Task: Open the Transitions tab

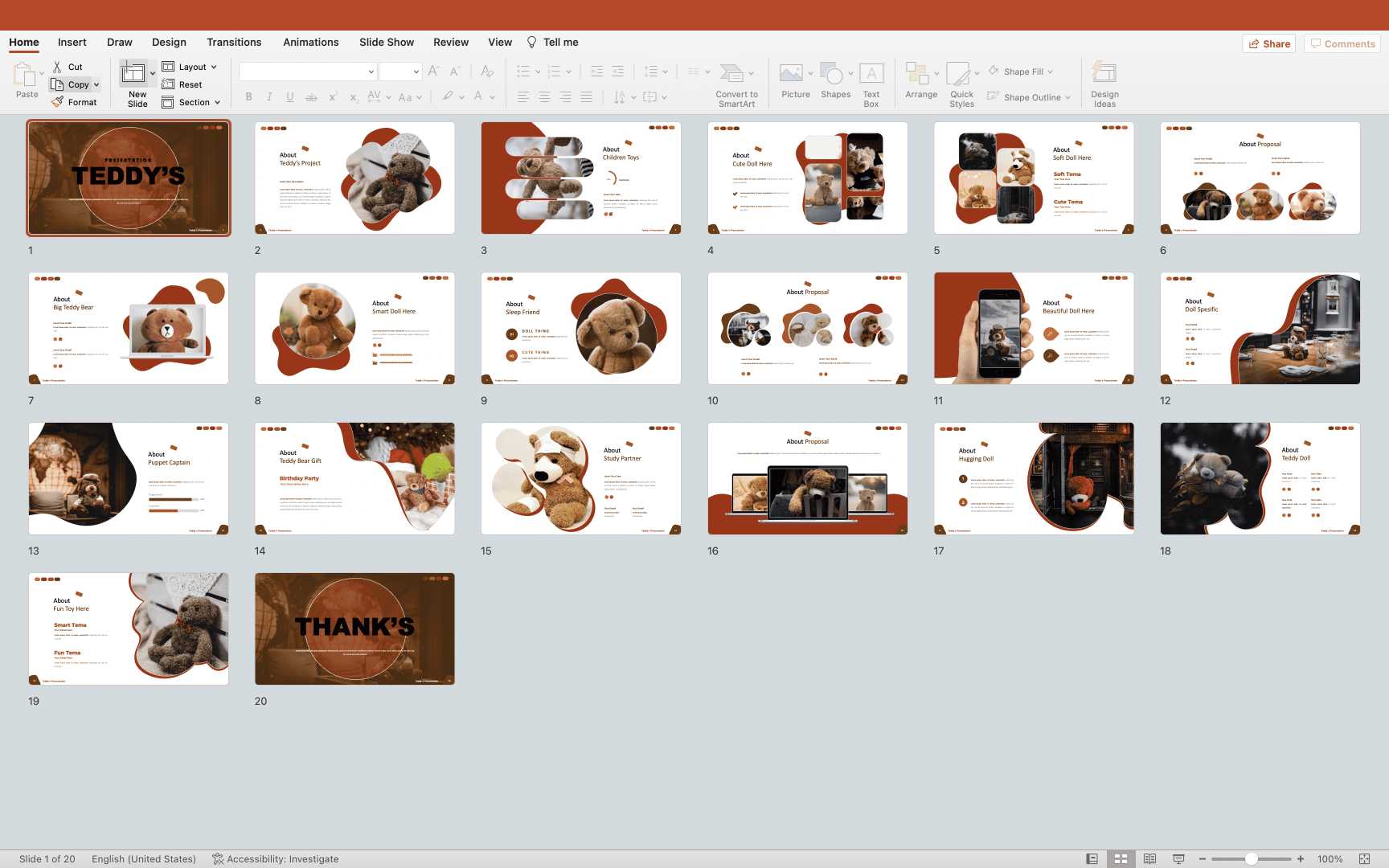Action: [x=234, y=42]
